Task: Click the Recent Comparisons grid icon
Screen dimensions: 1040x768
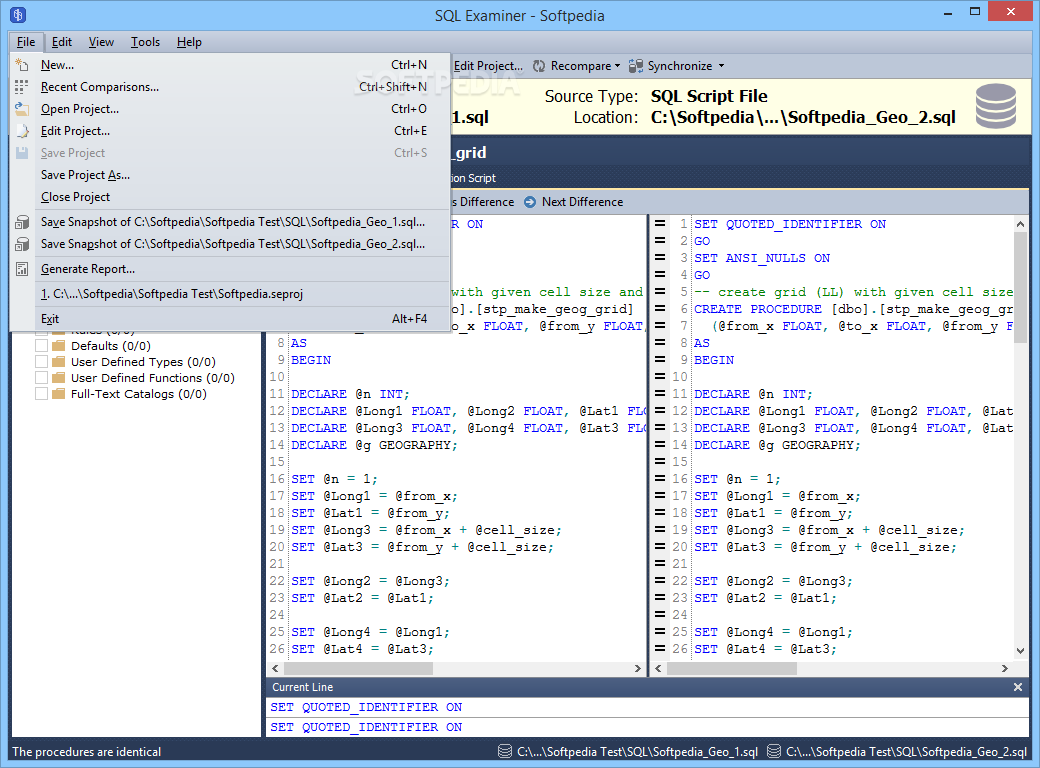Action: (x=22, y=87)
